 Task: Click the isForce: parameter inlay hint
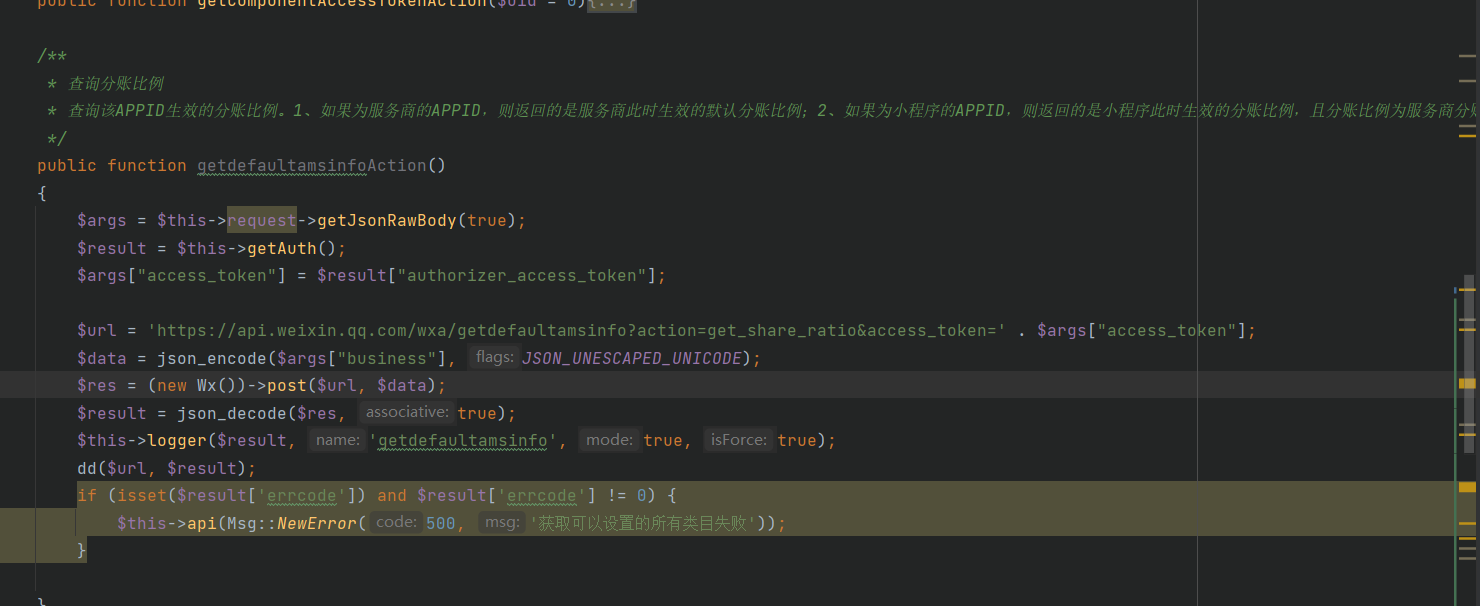(738, 439)
